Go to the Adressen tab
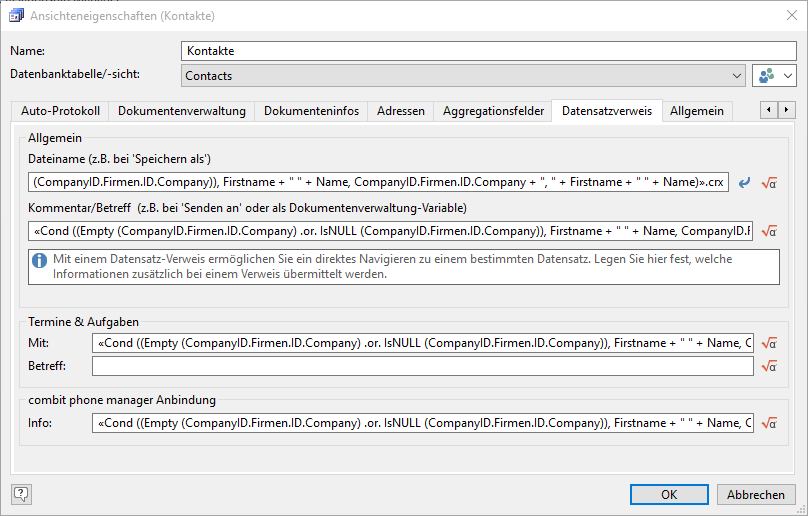Screen dimensions: 808x516 coord(400,111)
